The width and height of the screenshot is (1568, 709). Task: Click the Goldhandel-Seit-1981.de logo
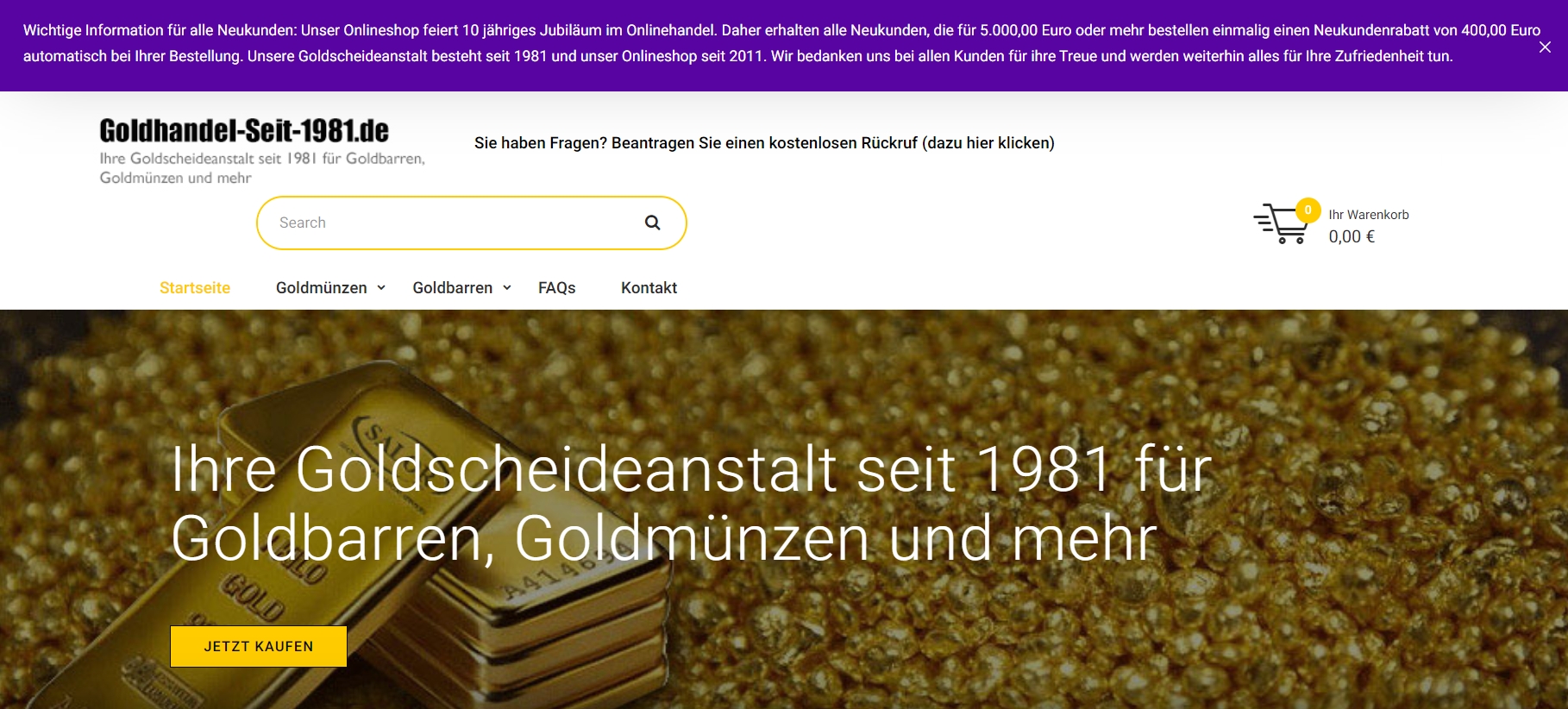[x=244, y=131]
